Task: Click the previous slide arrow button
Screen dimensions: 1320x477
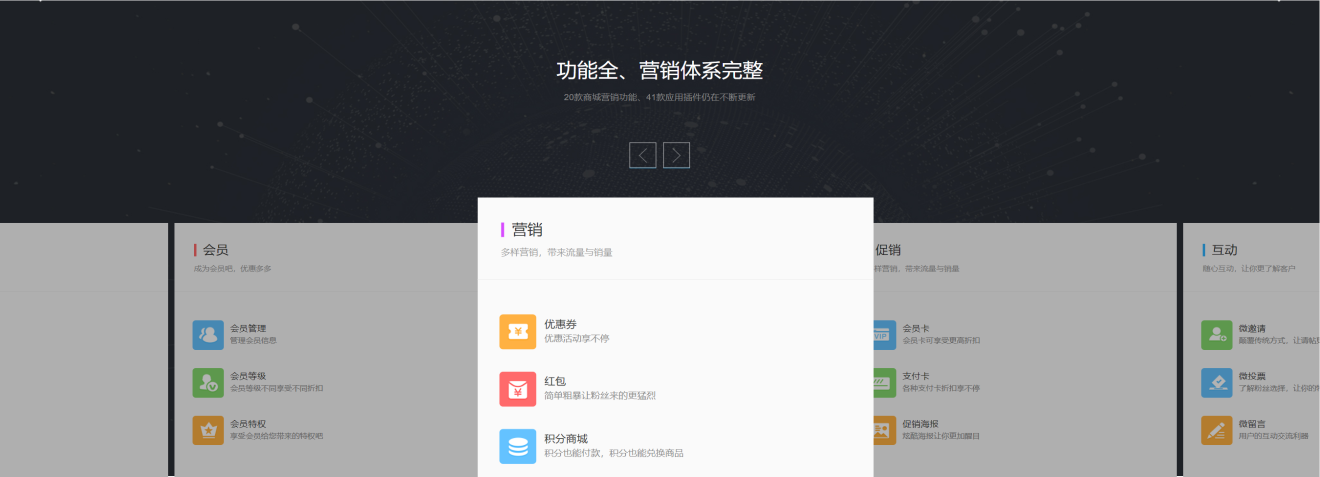Action: click(643, 155)
